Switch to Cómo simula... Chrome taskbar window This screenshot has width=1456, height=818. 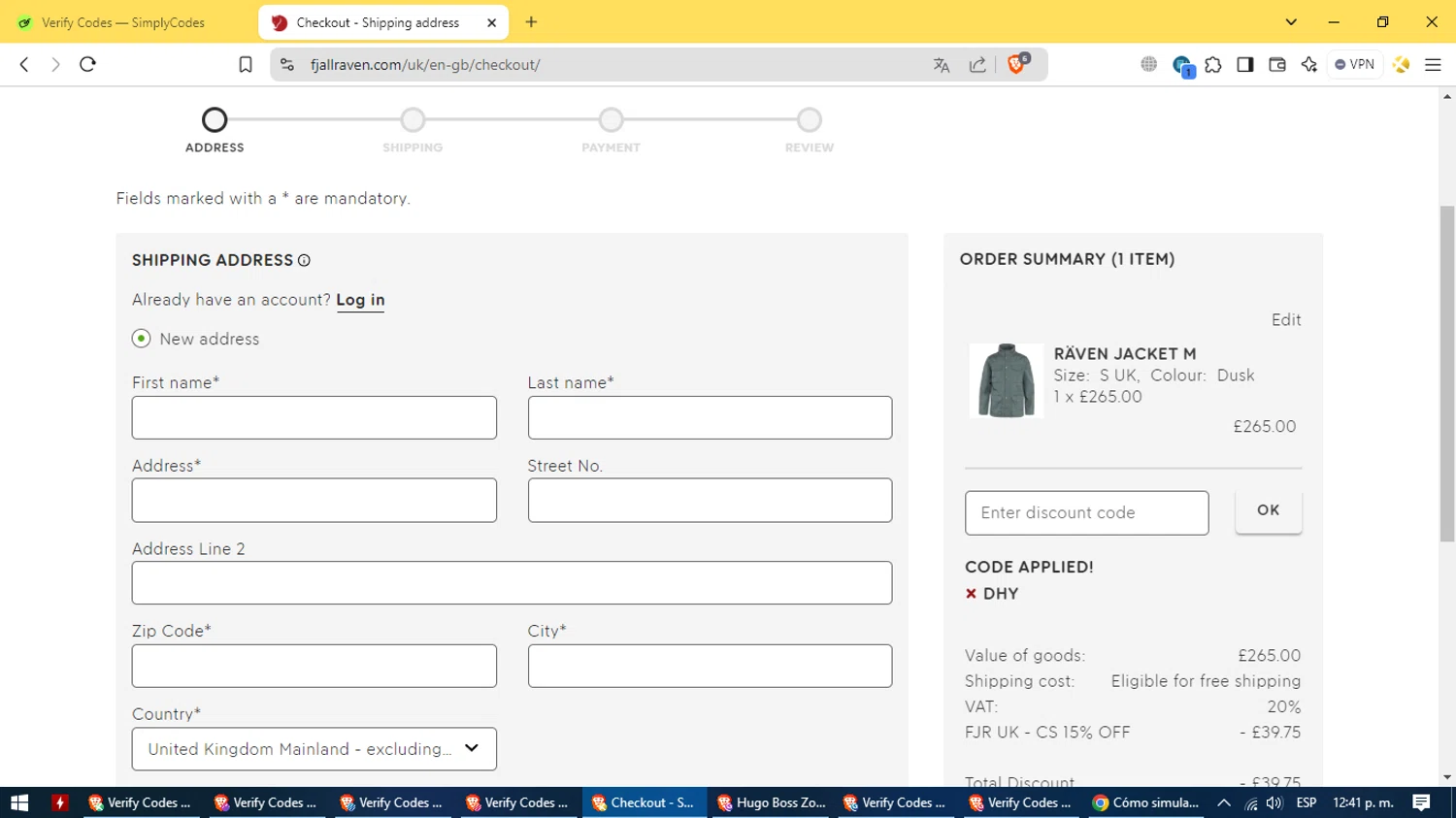1146,802
